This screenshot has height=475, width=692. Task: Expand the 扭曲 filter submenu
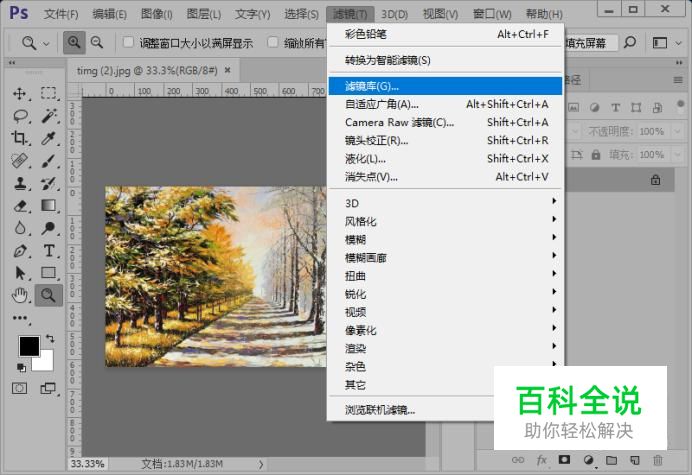tap(446, 275)
